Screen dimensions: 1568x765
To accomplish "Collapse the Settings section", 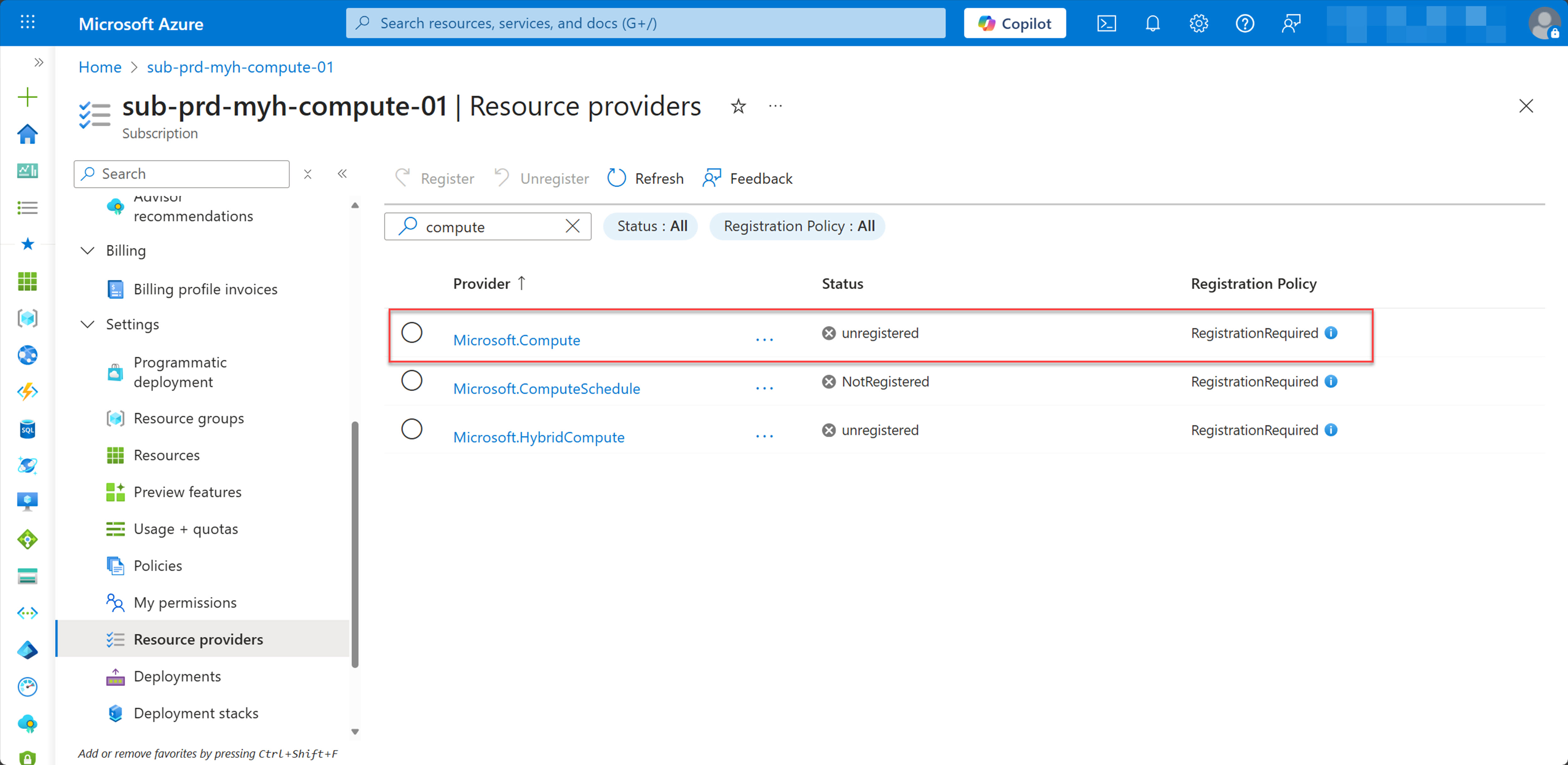I will coord(87,324).
